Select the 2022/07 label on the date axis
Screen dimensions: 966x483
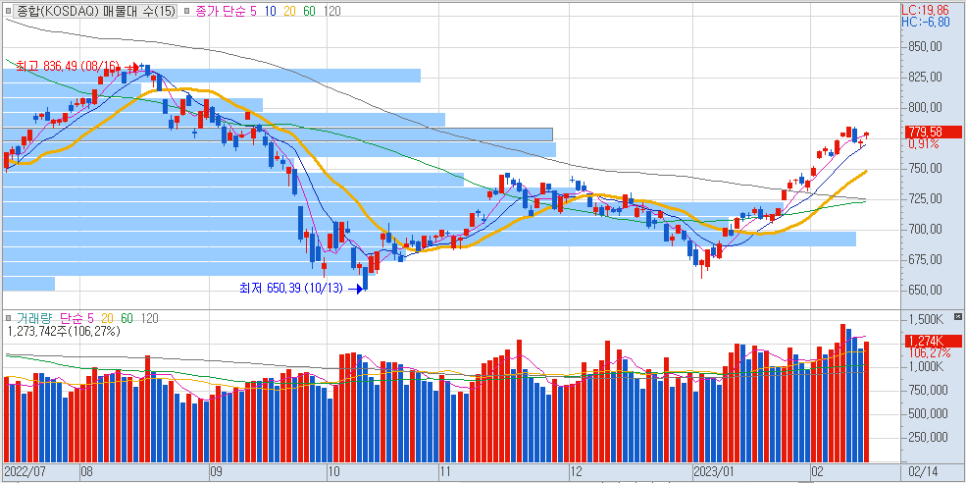click(x=27, y=469)
